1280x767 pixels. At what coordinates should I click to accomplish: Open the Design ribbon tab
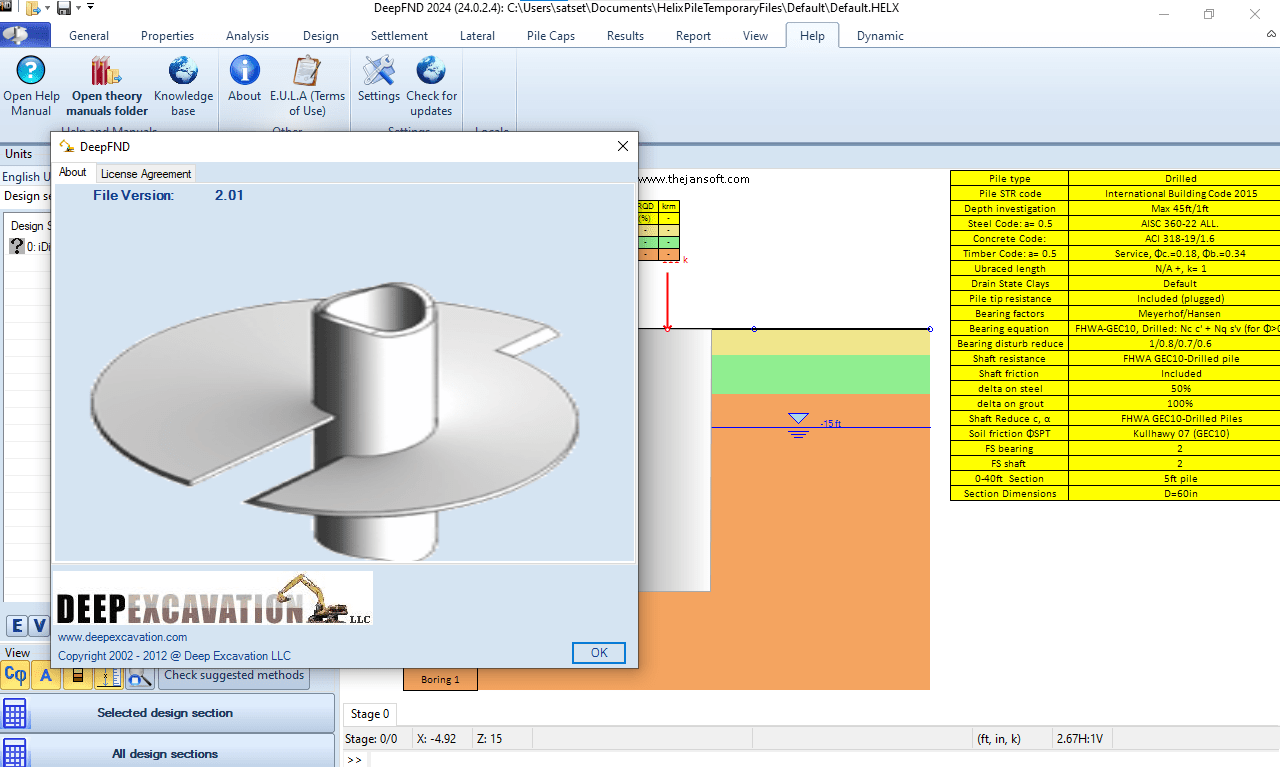pyautogui.click(x=321, y=36)
